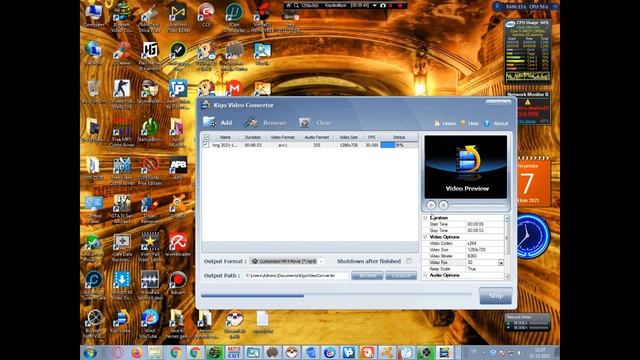640x360 pixels.
Task: Click the Video Size column header
Action: [x=348, y=137]
